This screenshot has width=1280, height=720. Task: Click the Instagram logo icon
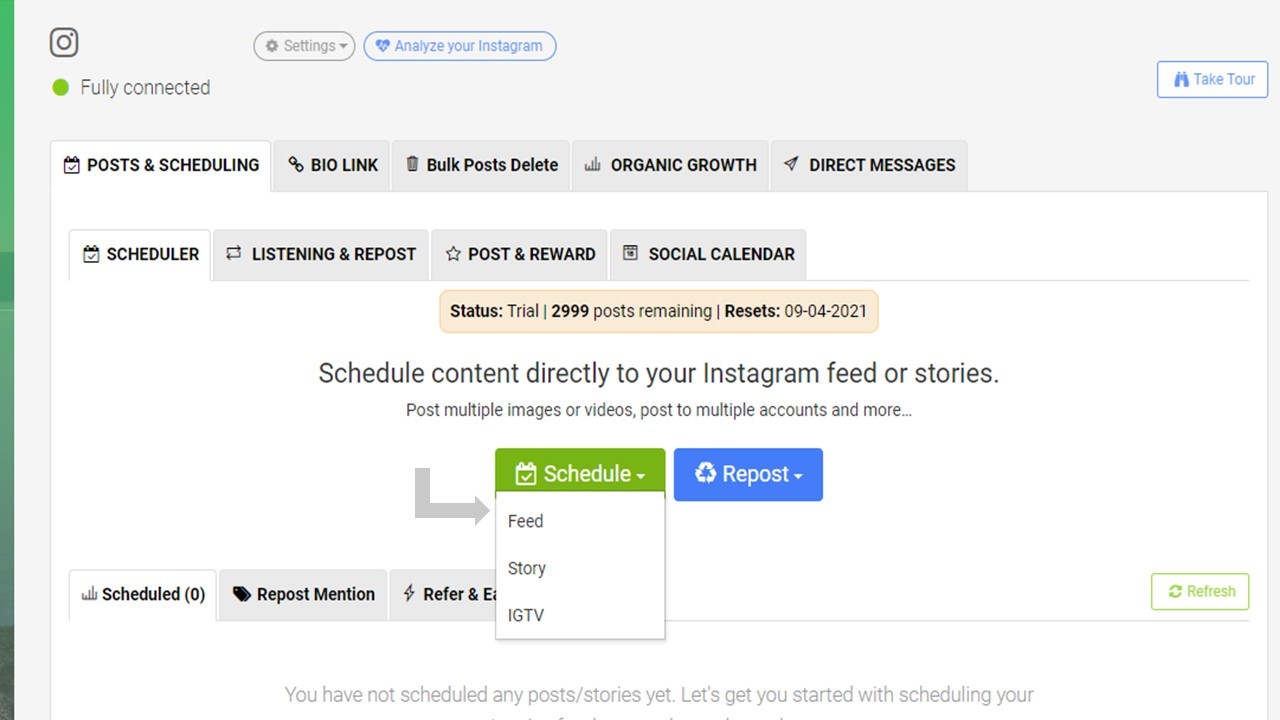(64, 42)
